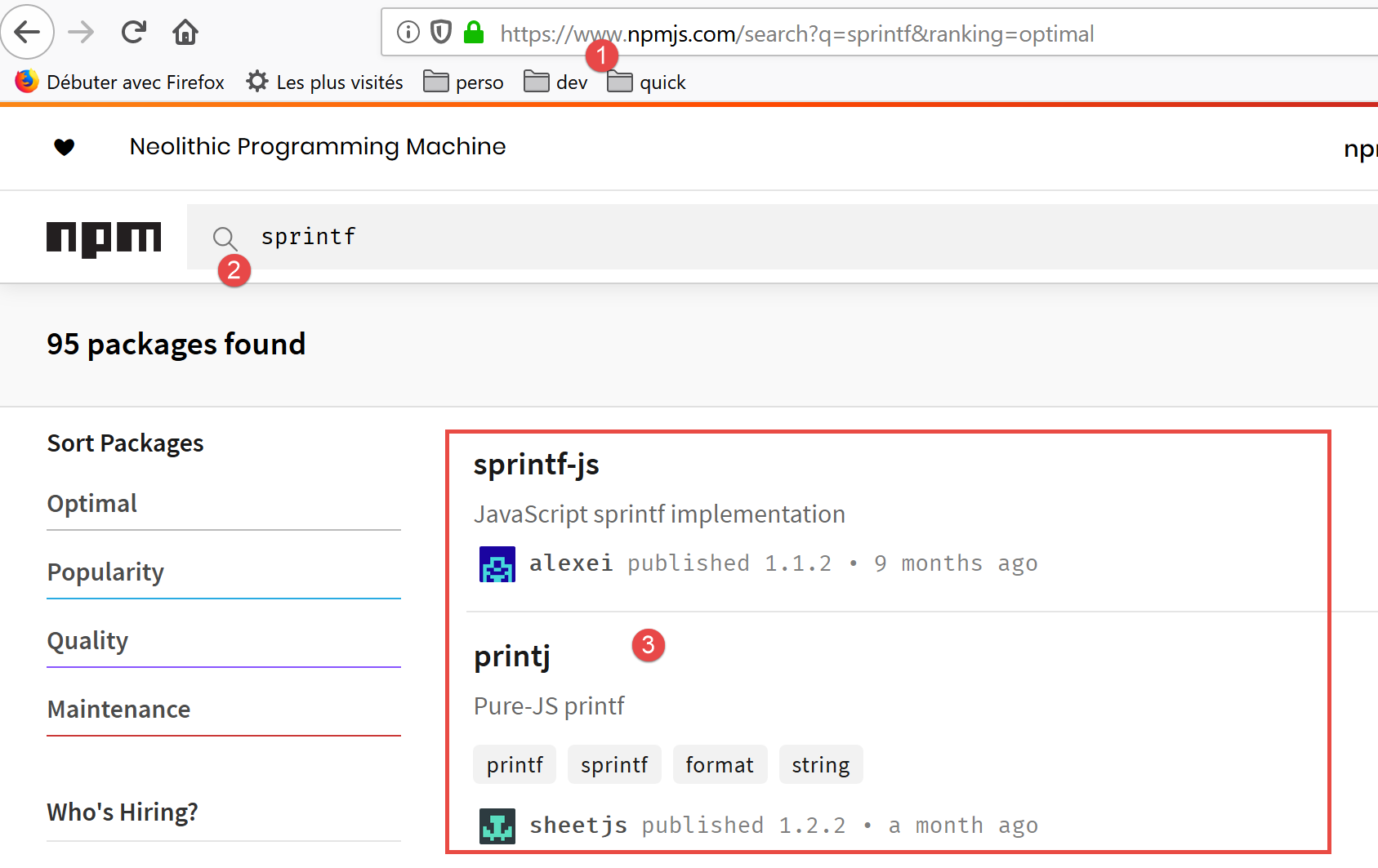Click the black heart icon

65,147
